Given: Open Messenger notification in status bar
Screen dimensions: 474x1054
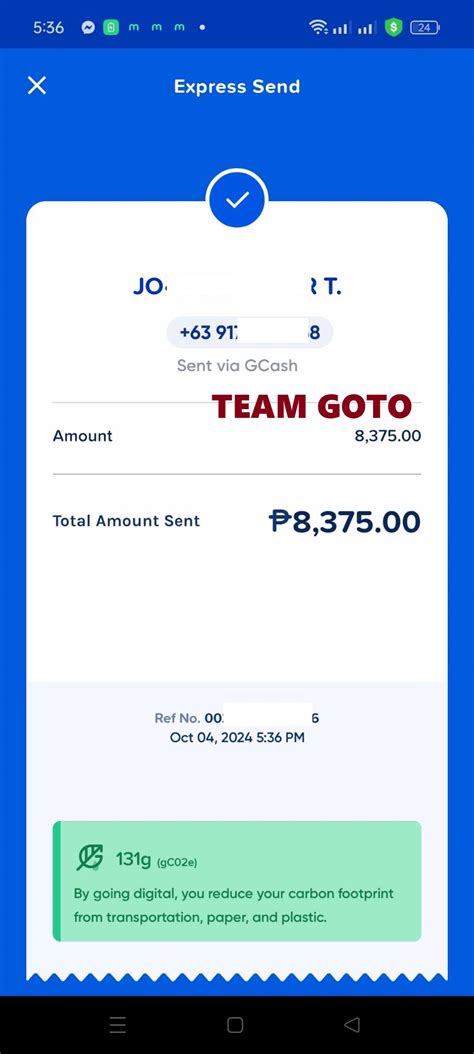Looking at the screenshot, I should [88, 28].
